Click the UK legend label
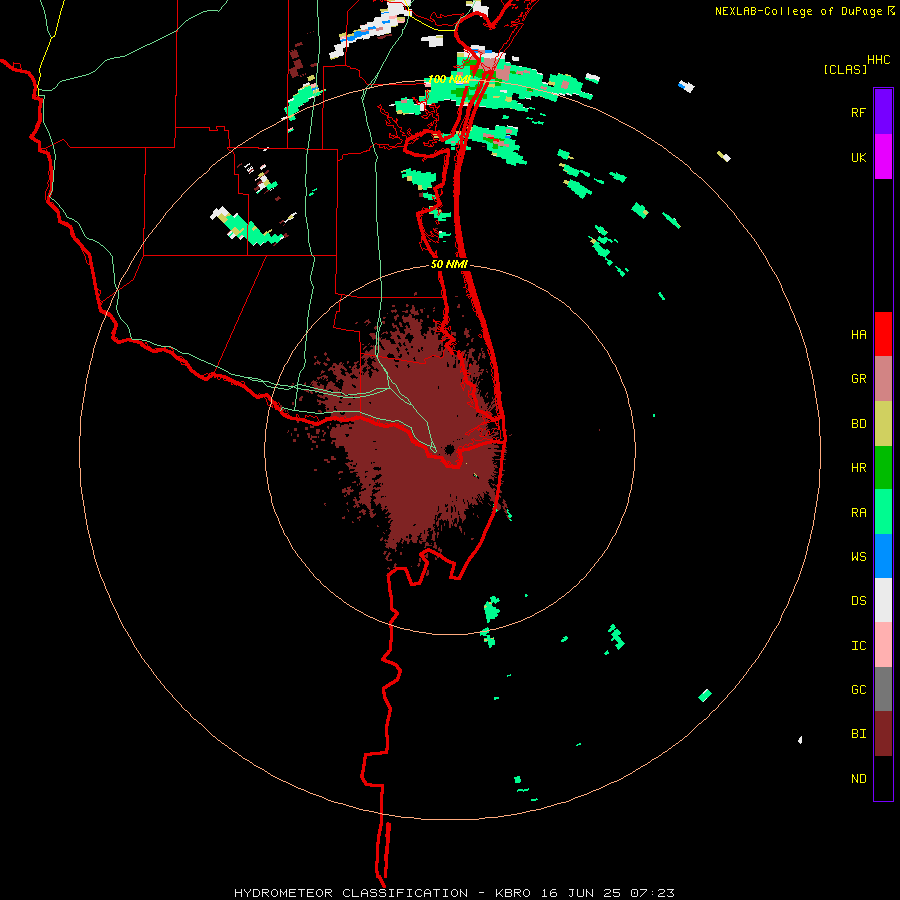The height and width of the screenshot is (900, 900). coord(858,157)
